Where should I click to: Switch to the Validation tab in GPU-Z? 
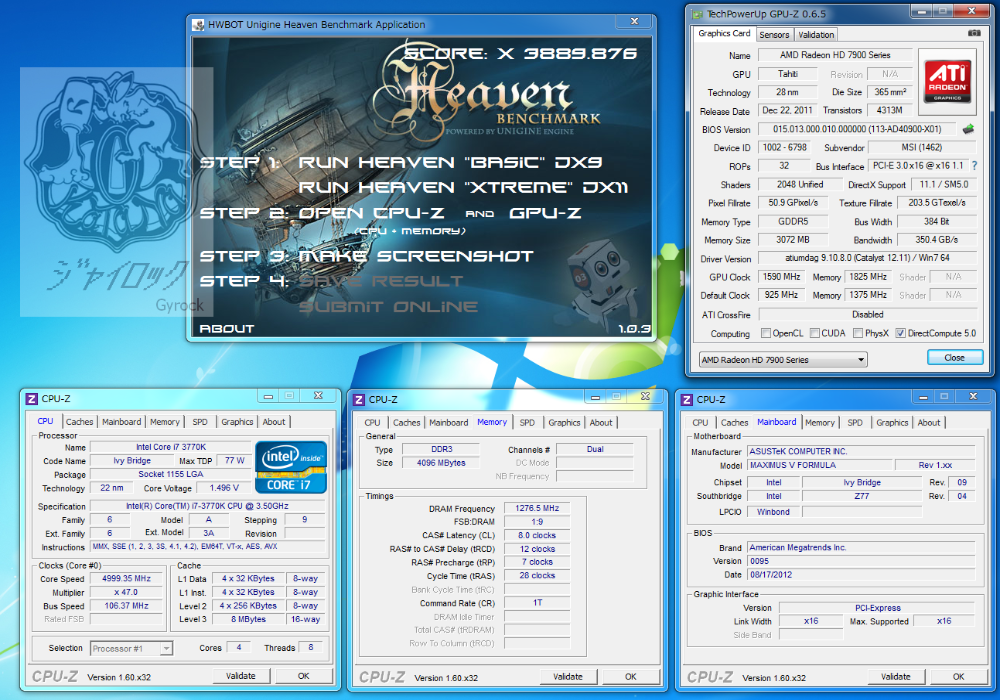pyautogui.click(x=816, y=35)
